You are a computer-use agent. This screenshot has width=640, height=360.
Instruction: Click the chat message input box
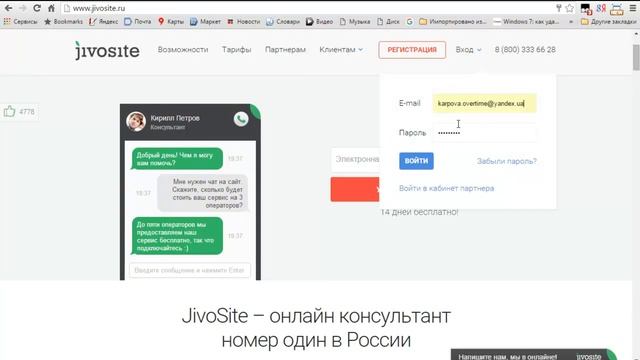[189, 270]
